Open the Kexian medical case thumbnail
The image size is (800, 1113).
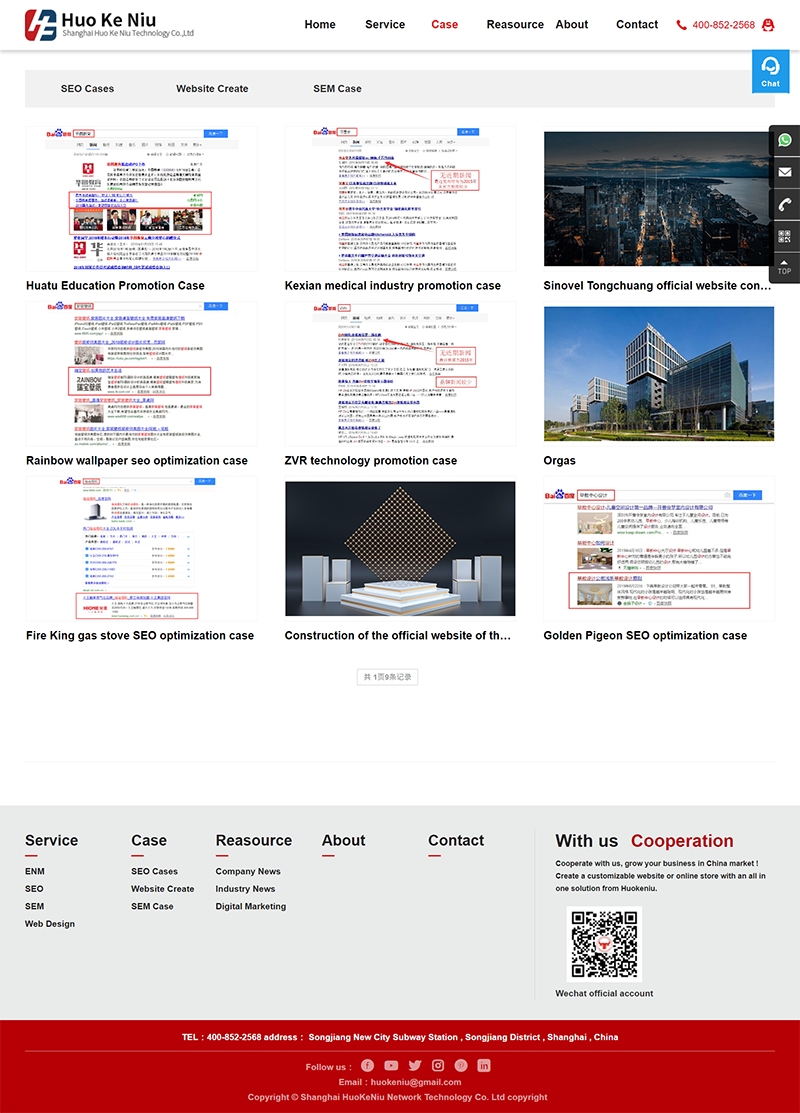click(x=400, y=199)
